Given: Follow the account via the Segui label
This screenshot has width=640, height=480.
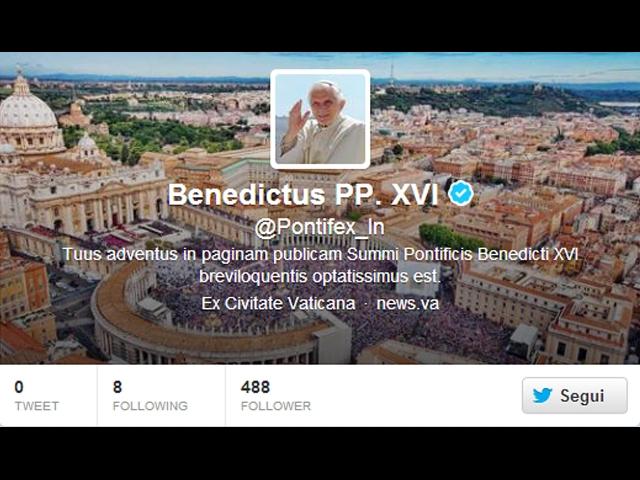Looking at the screenshot, I should click(x=582, y=396).
